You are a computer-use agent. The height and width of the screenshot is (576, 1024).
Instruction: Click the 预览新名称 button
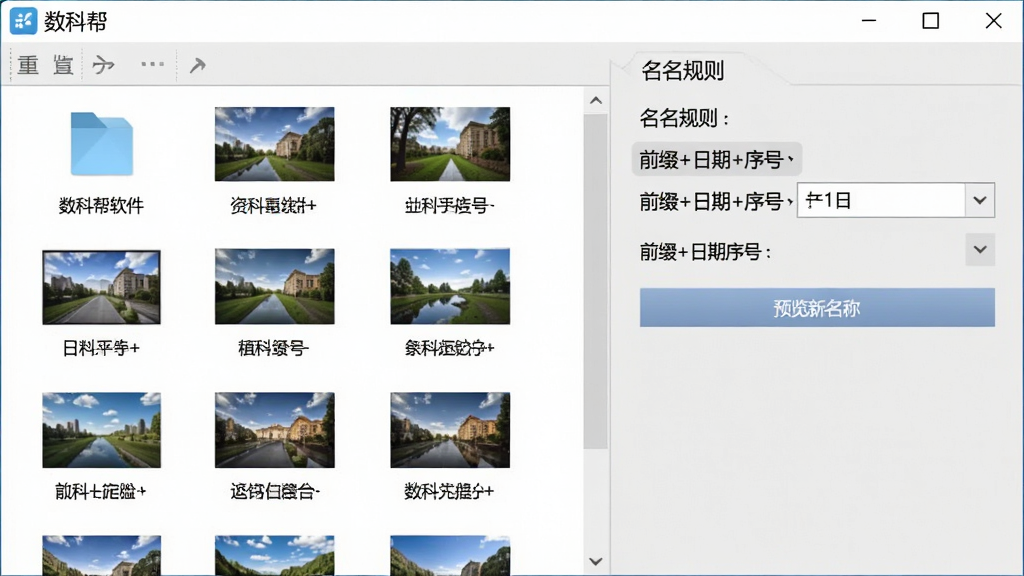click(817, 308)
